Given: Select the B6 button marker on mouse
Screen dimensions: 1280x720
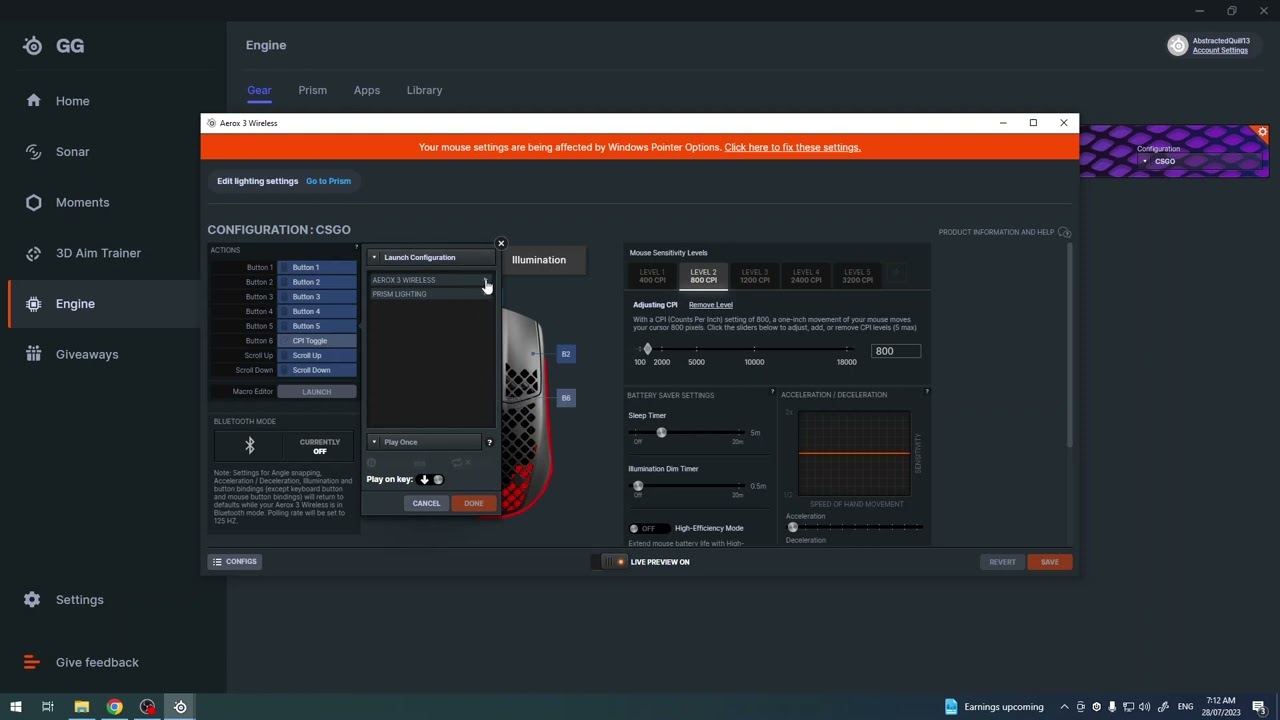Looking at the screenshot, I should tap(565, 398).
